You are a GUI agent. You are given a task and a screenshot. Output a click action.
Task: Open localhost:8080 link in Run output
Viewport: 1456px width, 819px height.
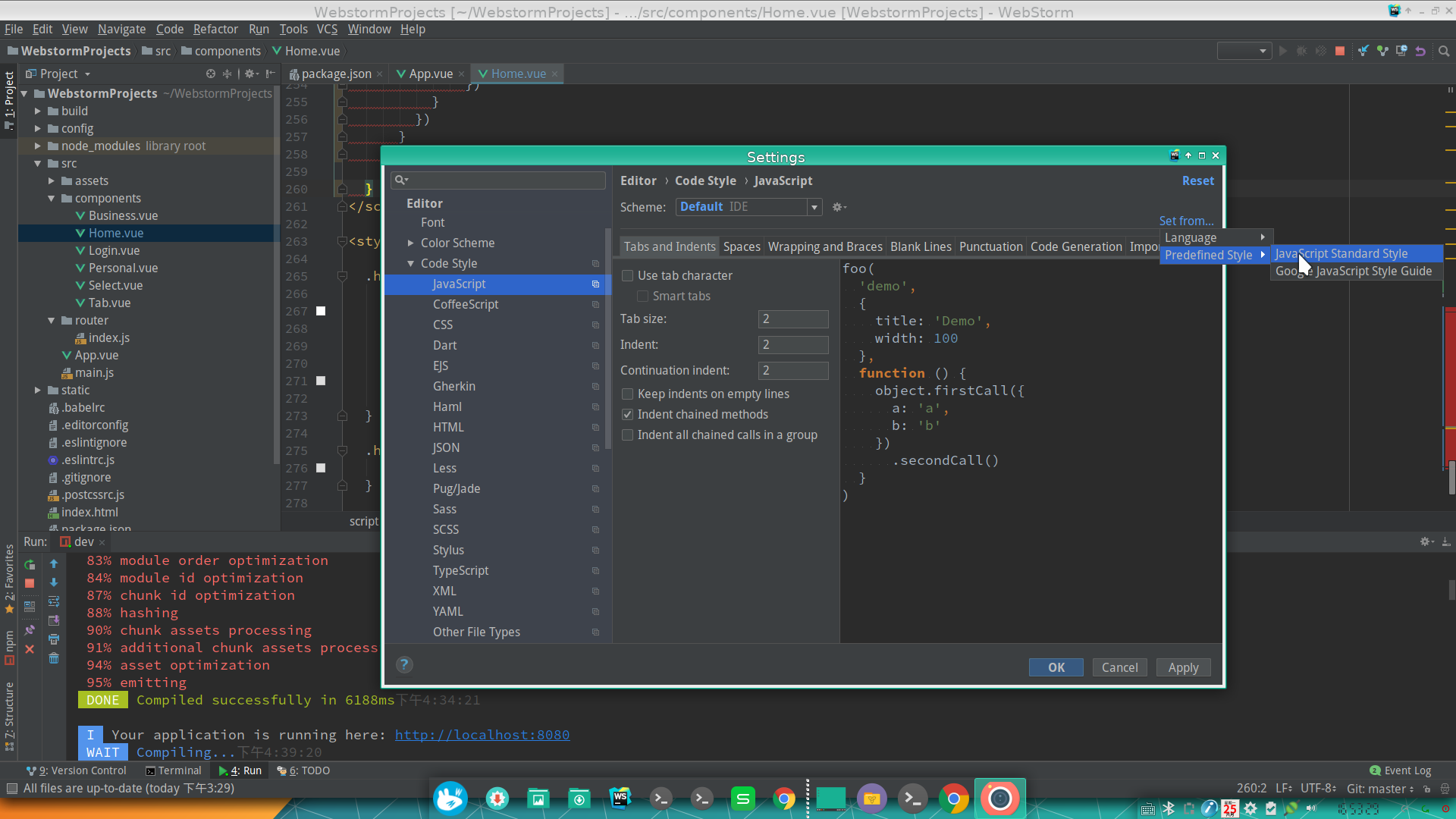pos(482,735)
